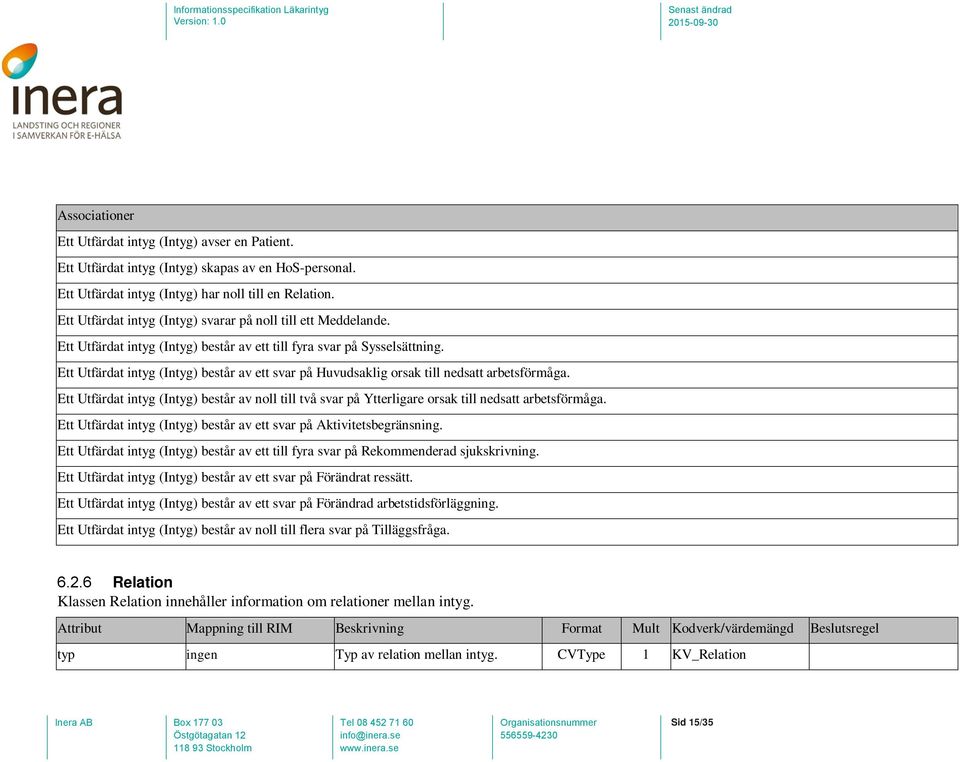The image size is (960, 762).
Task: Select row ending 'skapas av en HoS-personal.'
Action: tap(507, 269)
